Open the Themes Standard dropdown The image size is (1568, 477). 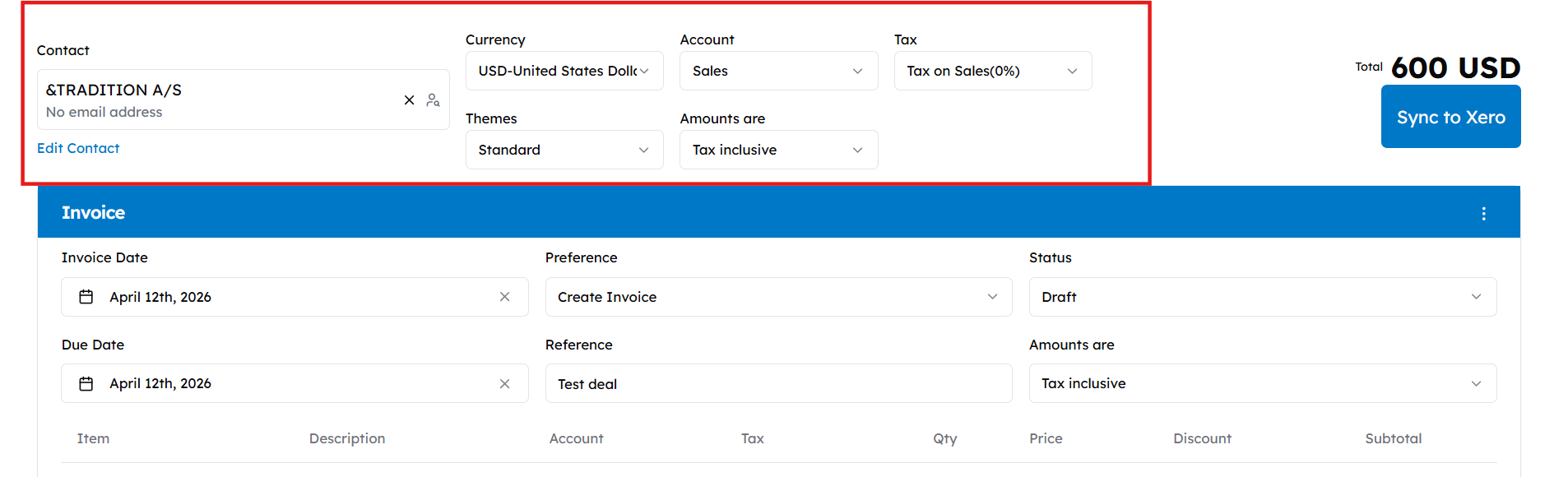tap(564, 150)
